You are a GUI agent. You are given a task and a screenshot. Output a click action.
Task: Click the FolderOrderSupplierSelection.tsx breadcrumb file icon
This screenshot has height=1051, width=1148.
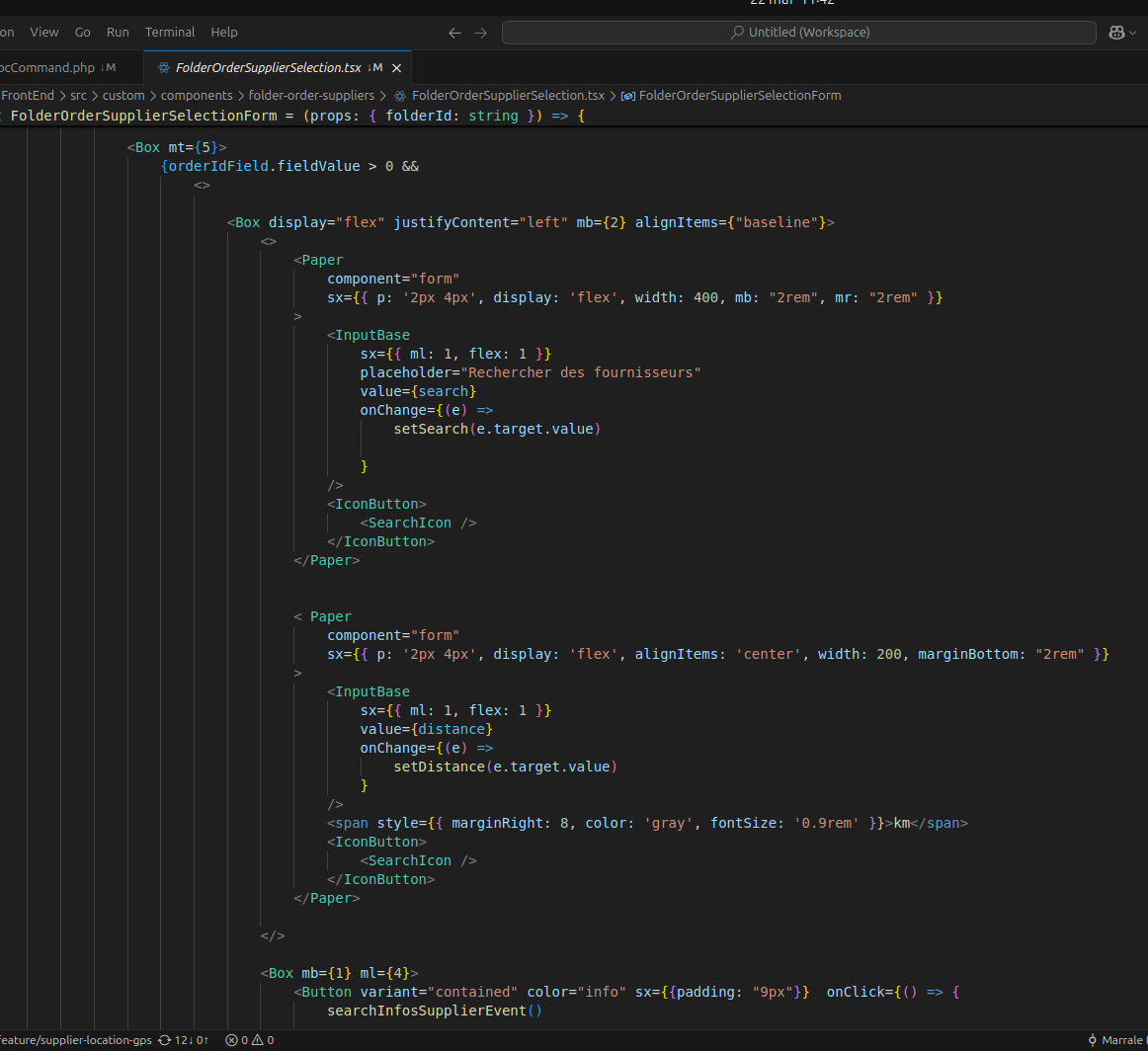point(400,96)
